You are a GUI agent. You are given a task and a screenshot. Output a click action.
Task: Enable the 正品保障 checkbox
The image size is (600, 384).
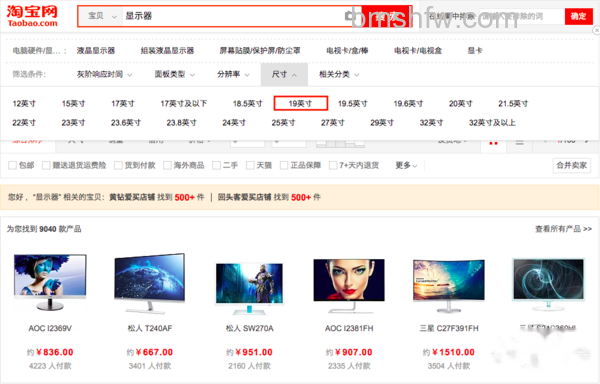coord(284,165)
